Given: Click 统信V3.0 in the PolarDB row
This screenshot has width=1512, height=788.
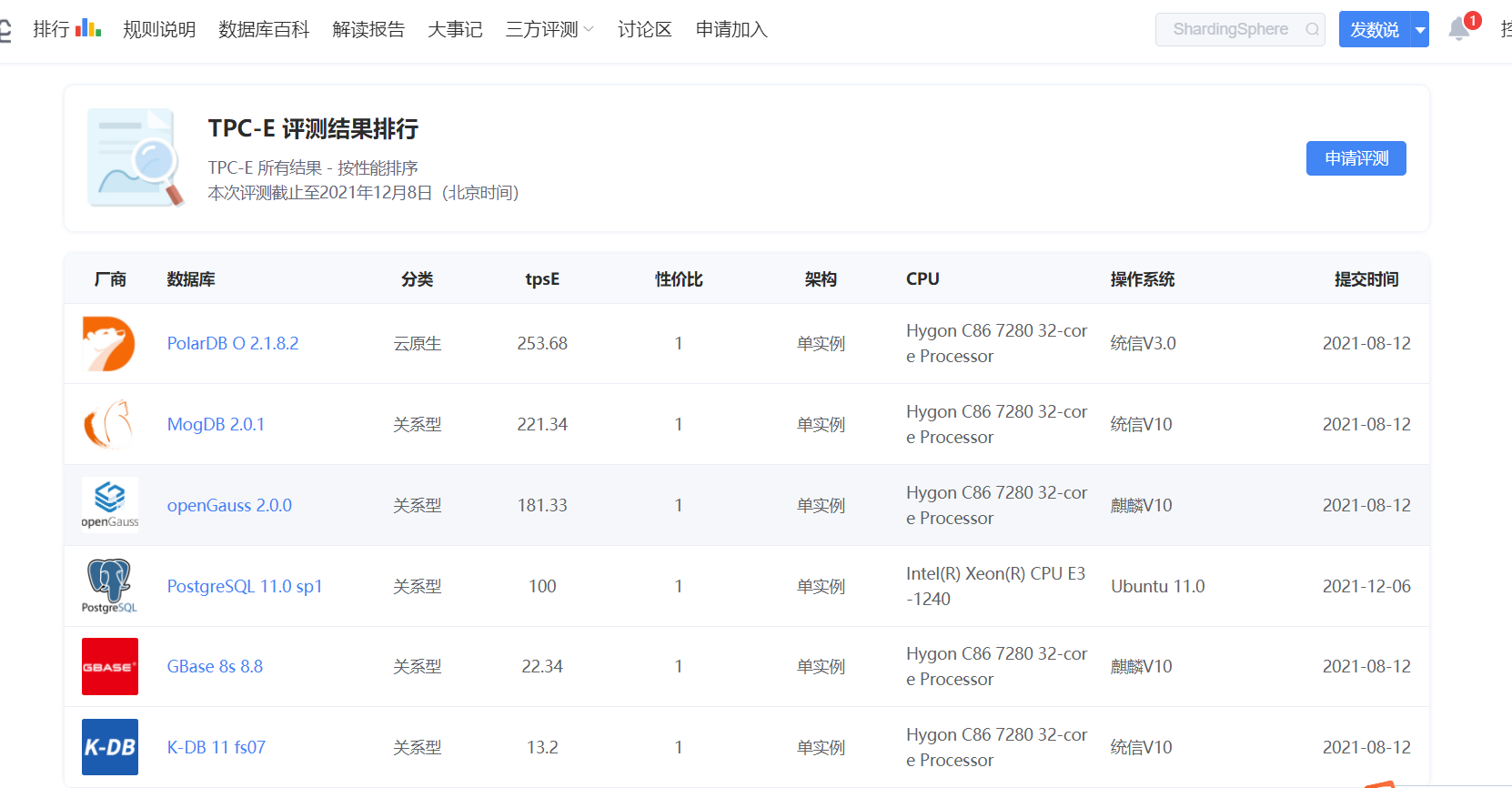Looking at the screenshot, I should tap(1144, 343).
